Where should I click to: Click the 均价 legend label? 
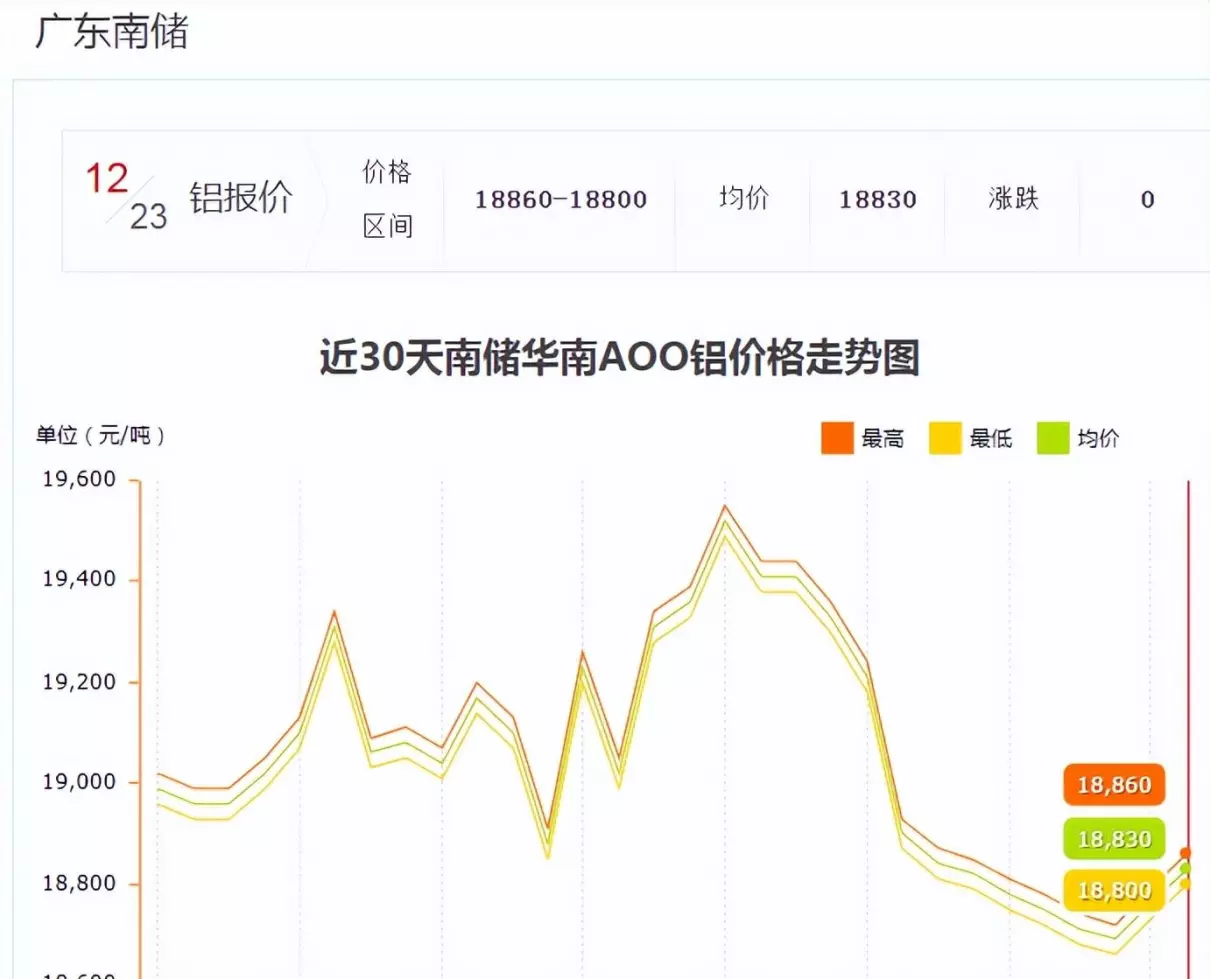(1099, 438)
